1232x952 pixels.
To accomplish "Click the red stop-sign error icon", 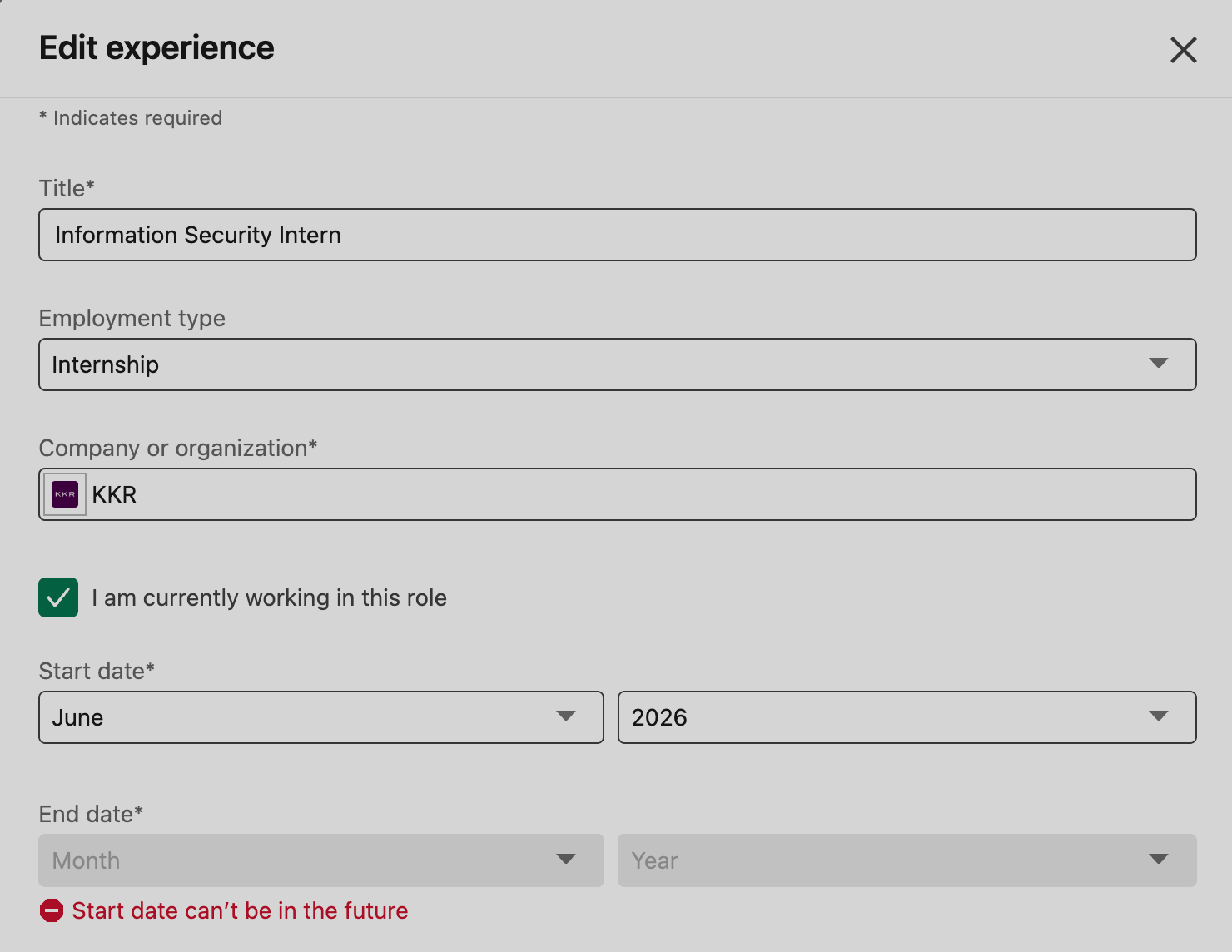I will point(52,910).
